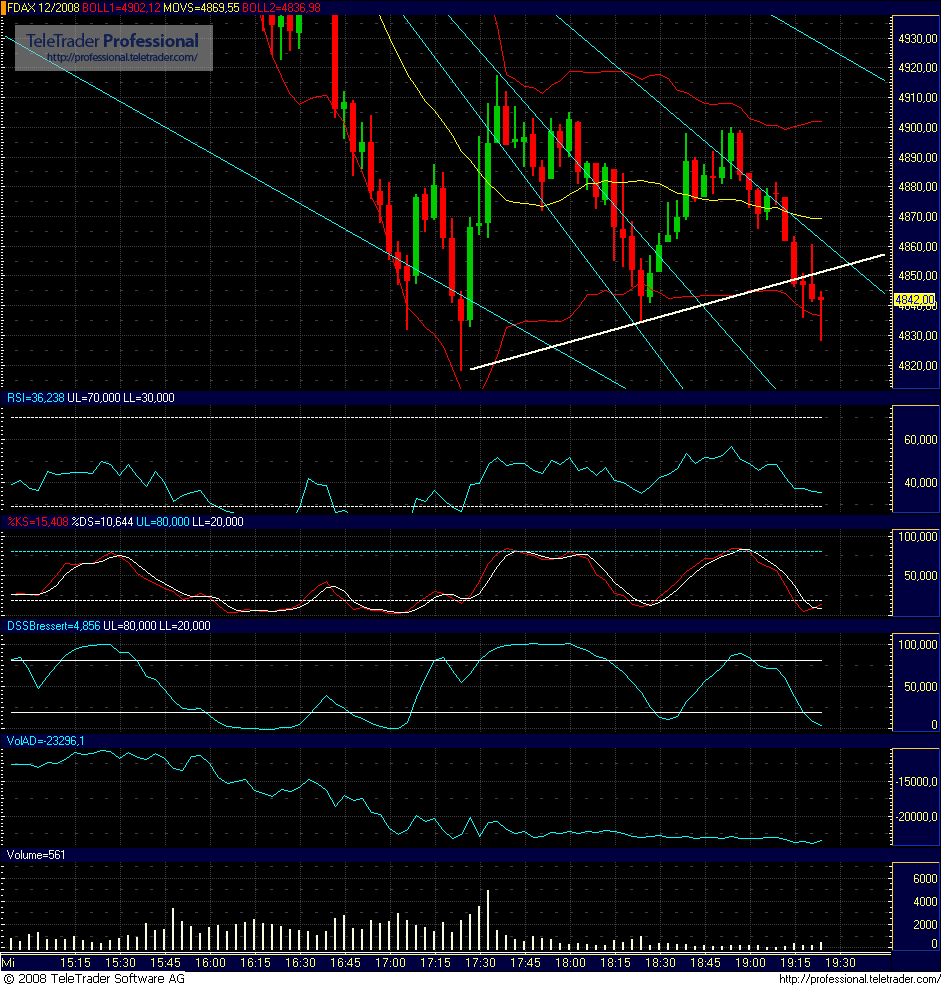Click the 4870,00 price axis label
Screen dimensions: 941x988
click(918, 216)
